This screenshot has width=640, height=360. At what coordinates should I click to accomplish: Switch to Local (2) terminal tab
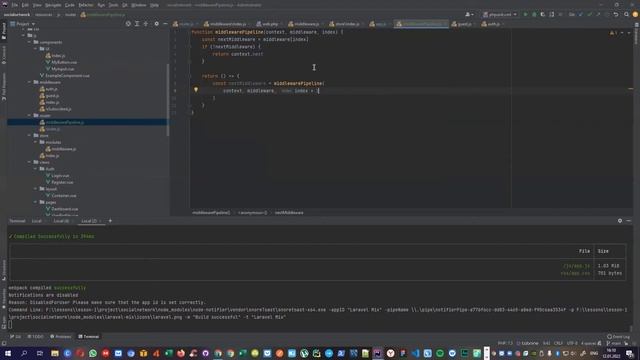89,221
